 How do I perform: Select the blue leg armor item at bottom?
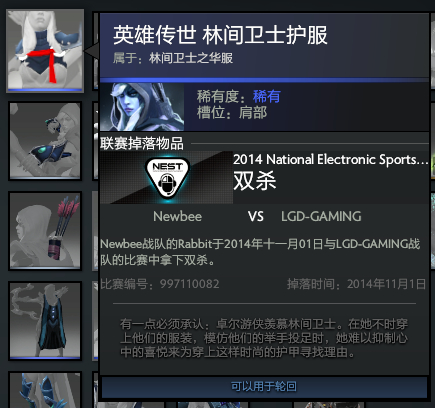(45, 390)
